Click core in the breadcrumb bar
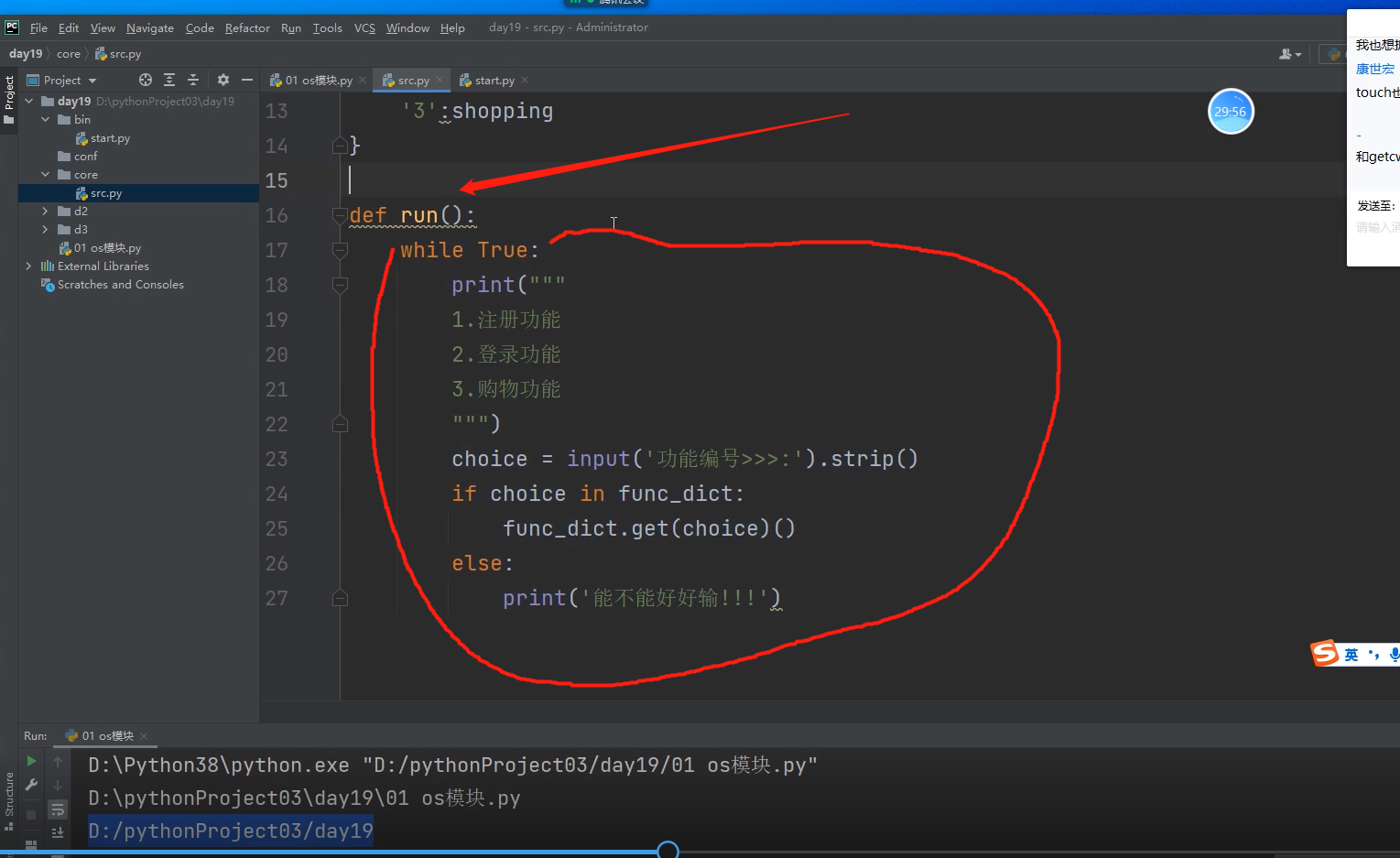The width and height of the screenshot is (1400, 858). (69, 54)
